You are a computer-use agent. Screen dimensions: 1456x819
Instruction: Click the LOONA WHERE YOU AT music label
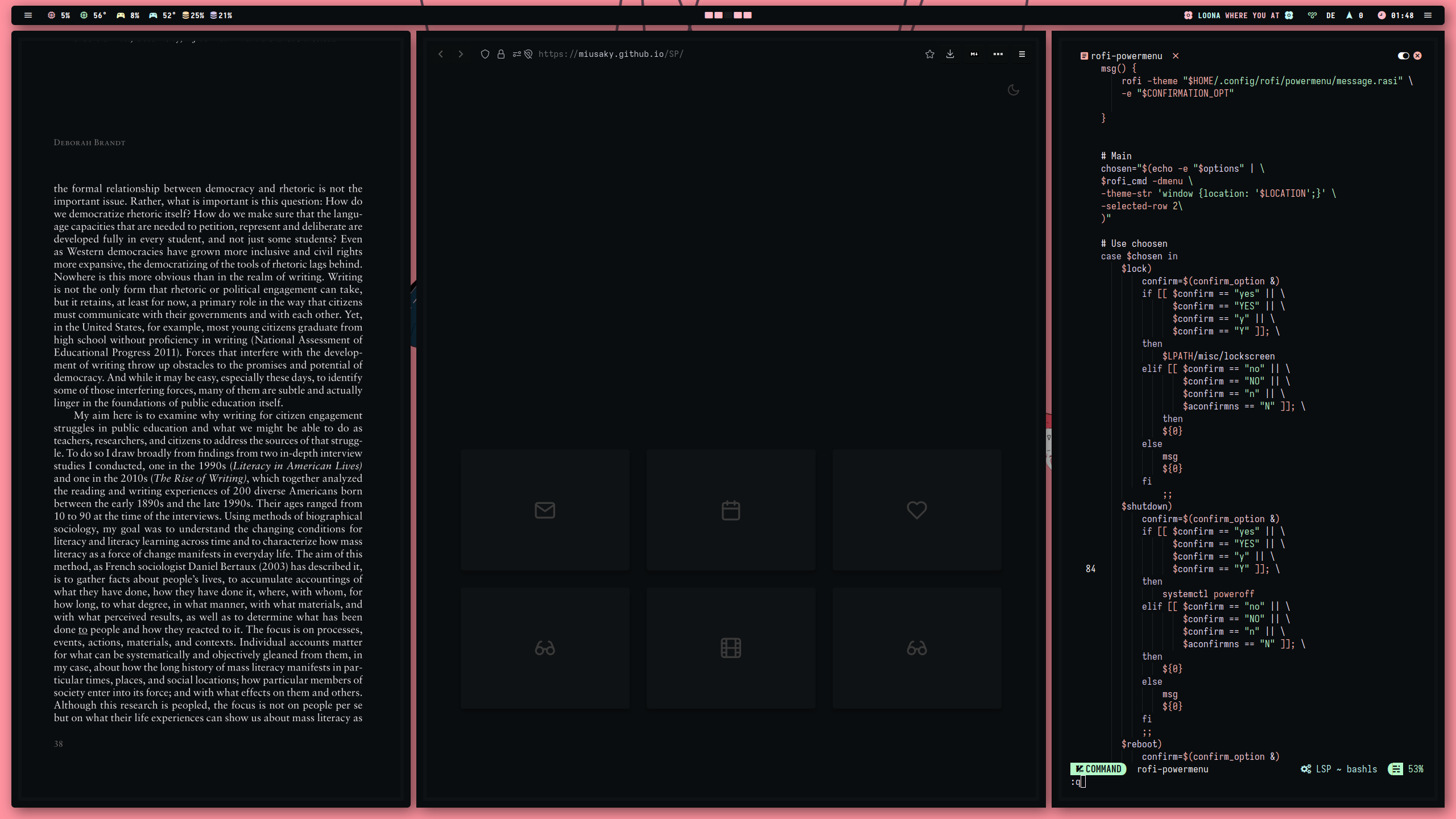(1238, 15)
